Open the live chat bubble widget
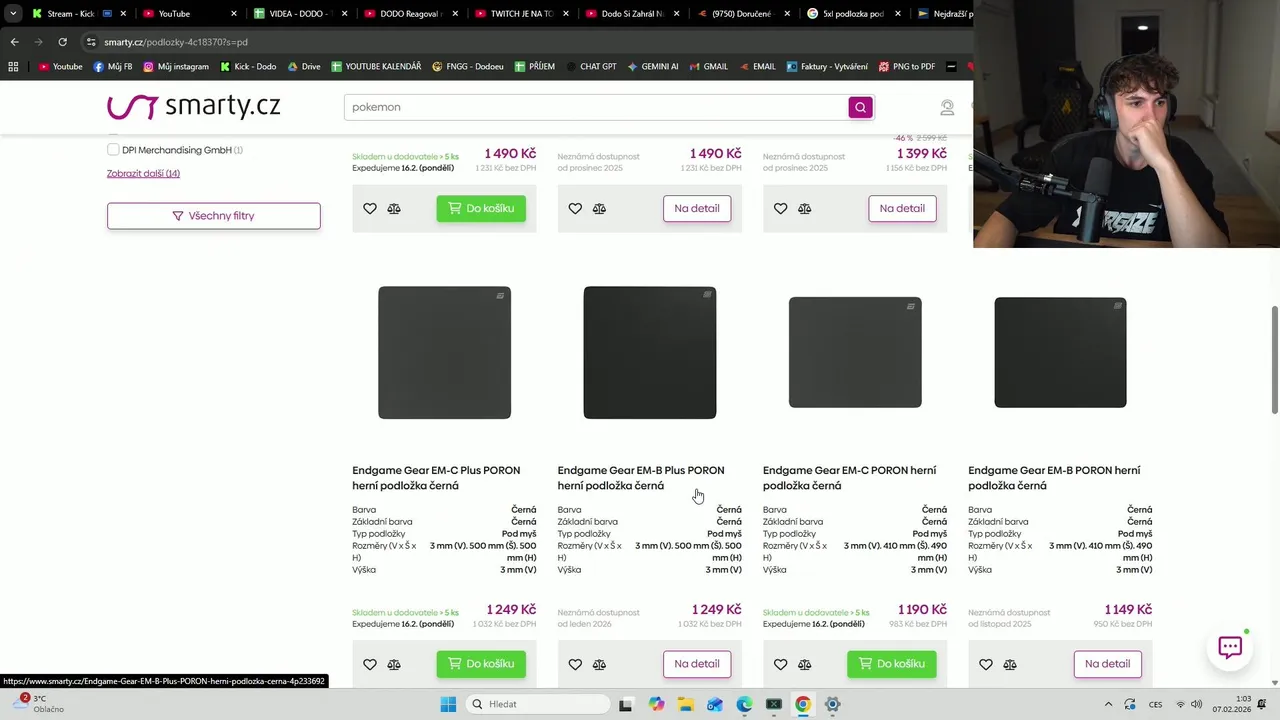The image size is (1280, 720). pos(1230,647)
